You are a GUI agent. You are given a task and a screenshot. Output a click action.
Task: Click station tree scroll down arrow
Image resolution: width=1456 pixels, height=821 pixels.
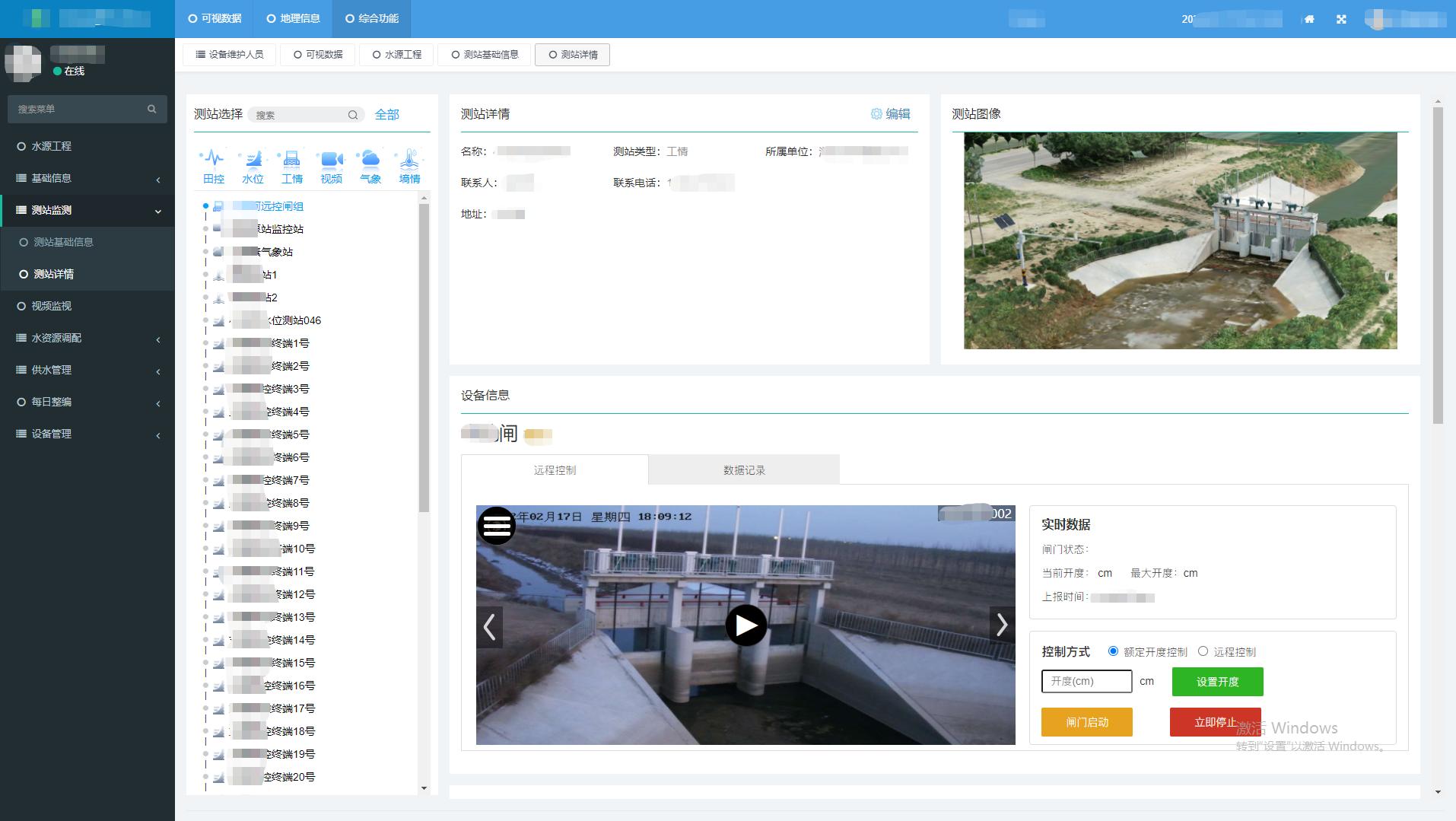tap(424, 788)
